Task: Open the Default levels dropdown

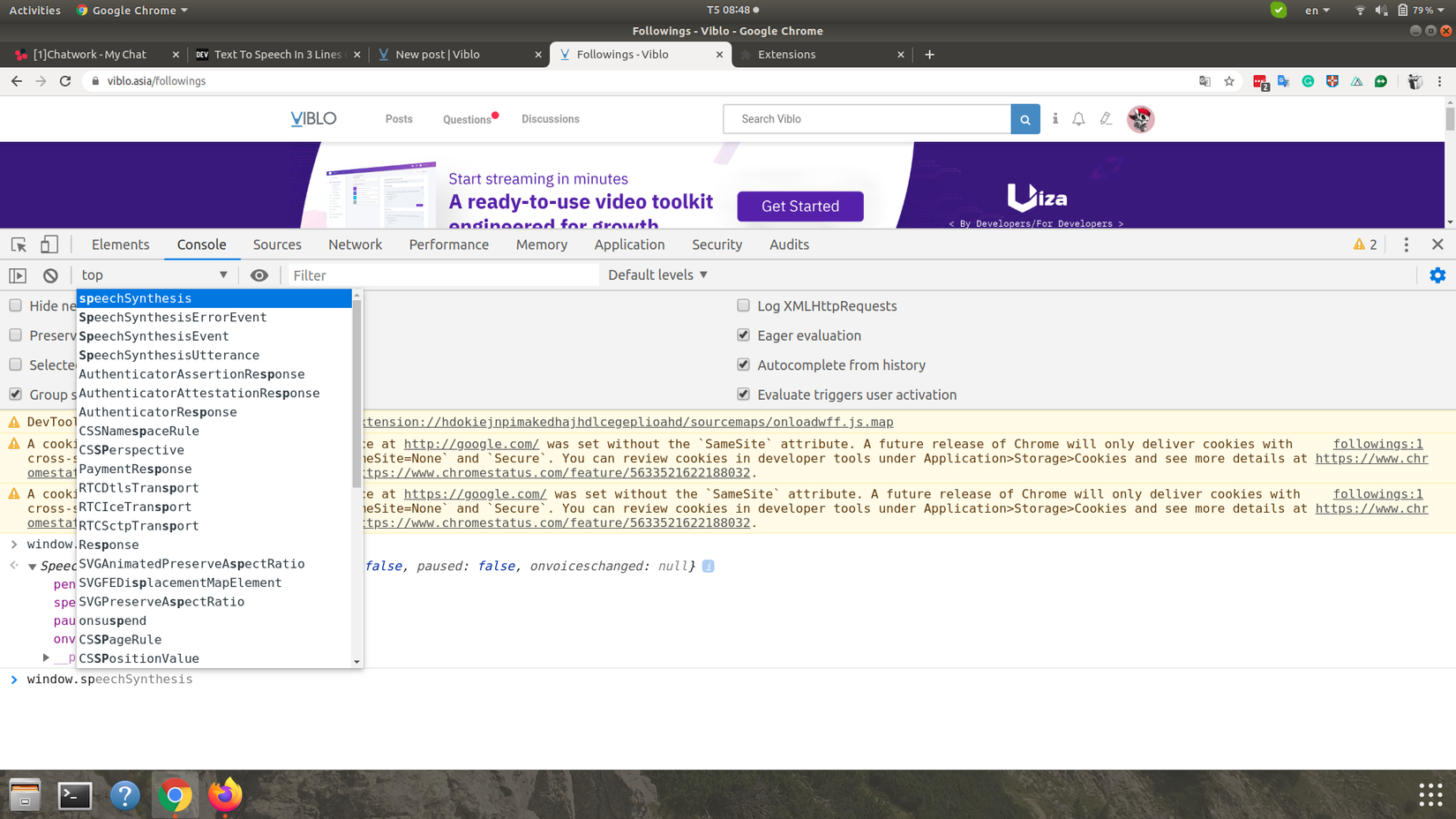Action: 658,275
